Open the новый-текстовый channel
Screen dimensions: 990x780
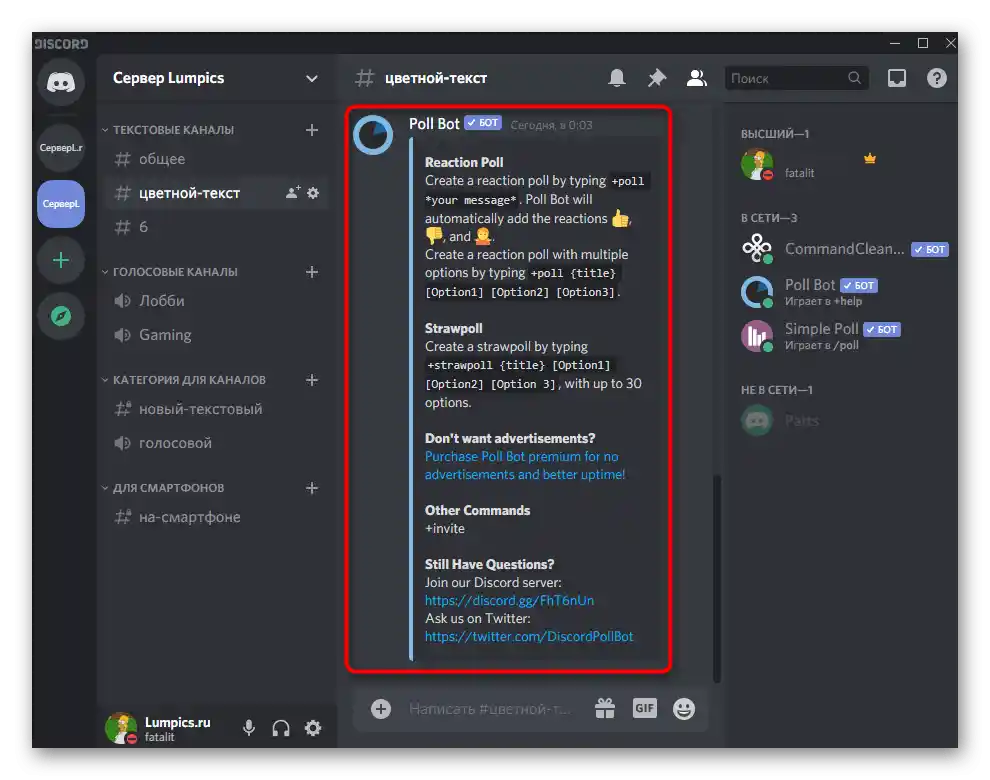(x=215, y=409)
